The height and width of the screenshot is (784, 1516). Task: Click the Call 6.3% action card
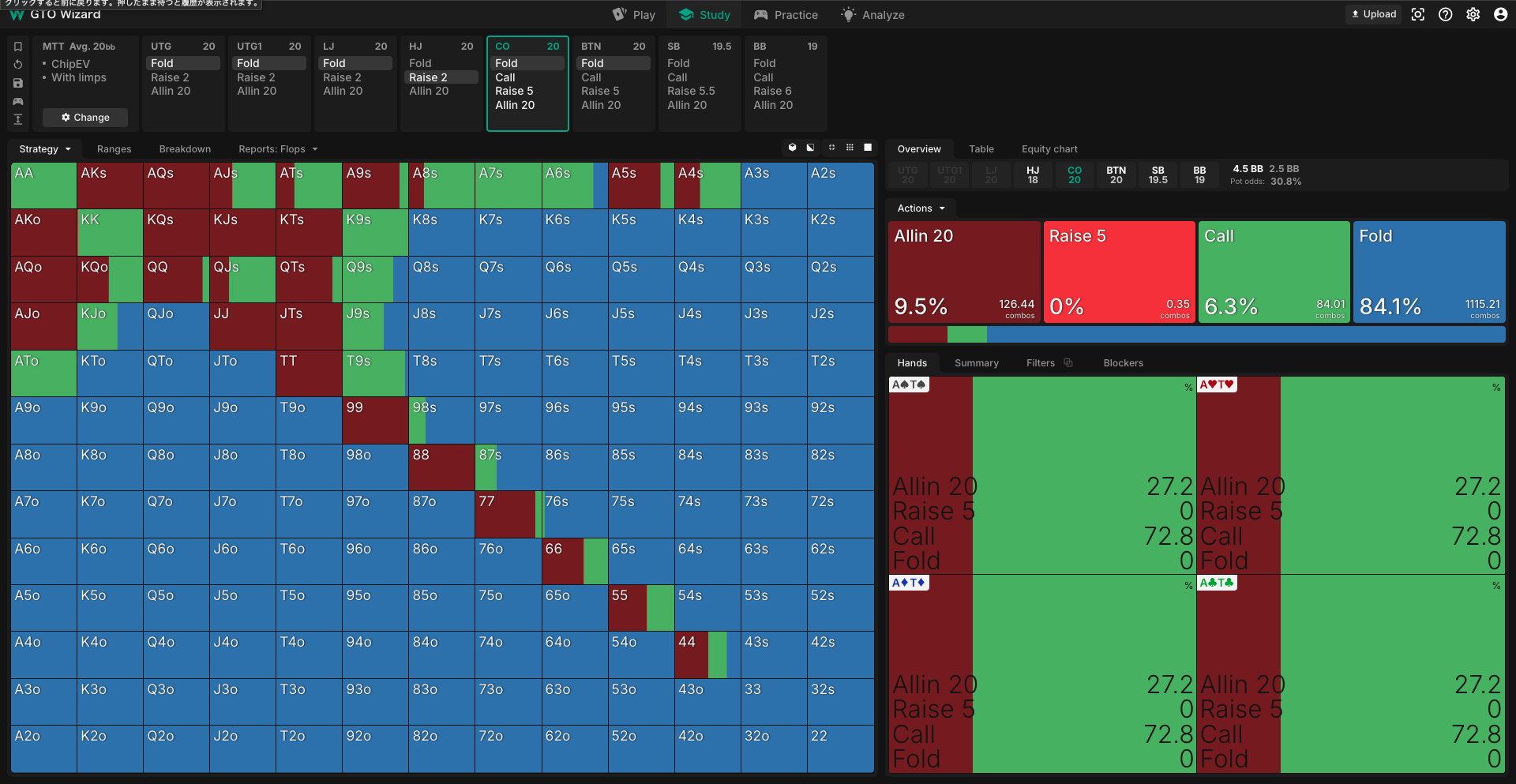point(1274,272)
